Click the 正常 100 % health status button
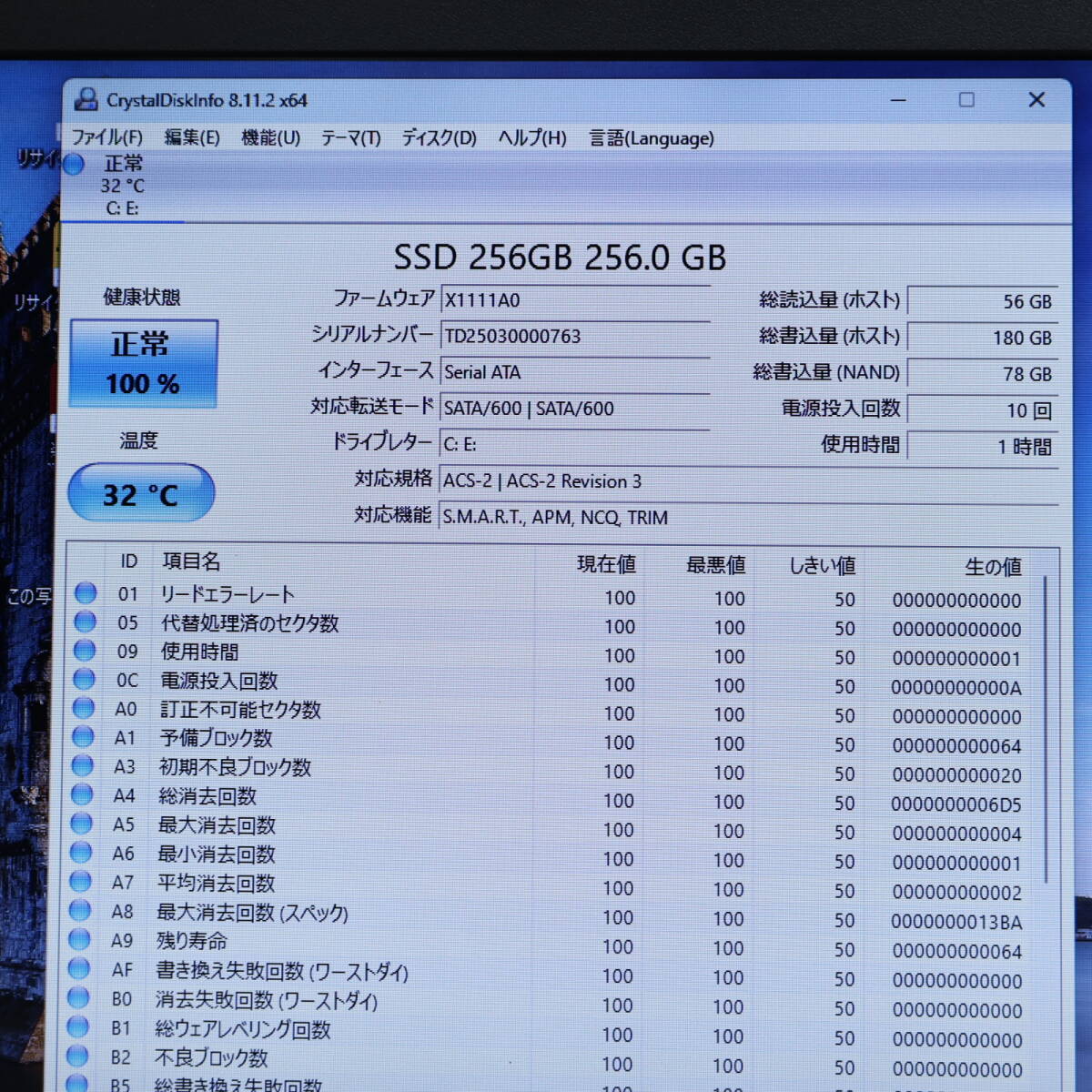Screen dimensions: 1092x1092 pos(144,363)
